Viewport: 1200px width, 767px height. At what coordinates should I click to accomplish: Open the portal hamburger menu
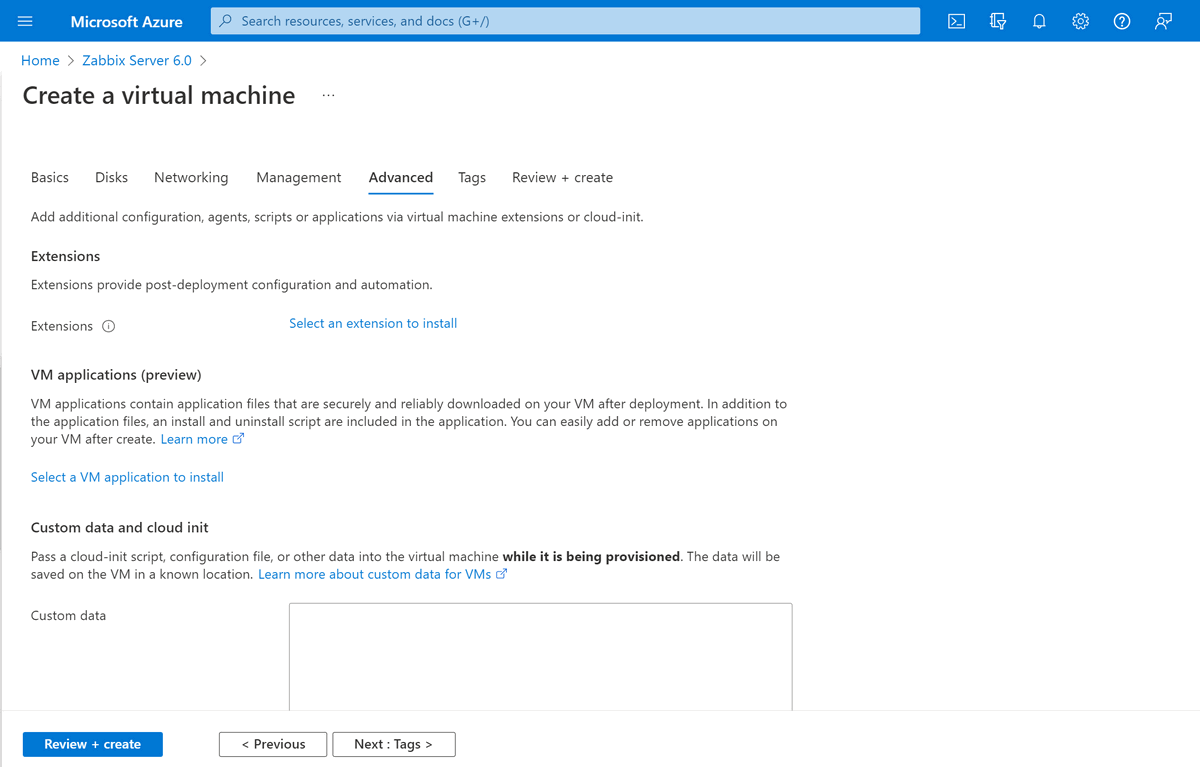pyautogui.click(x=25, y=21)
